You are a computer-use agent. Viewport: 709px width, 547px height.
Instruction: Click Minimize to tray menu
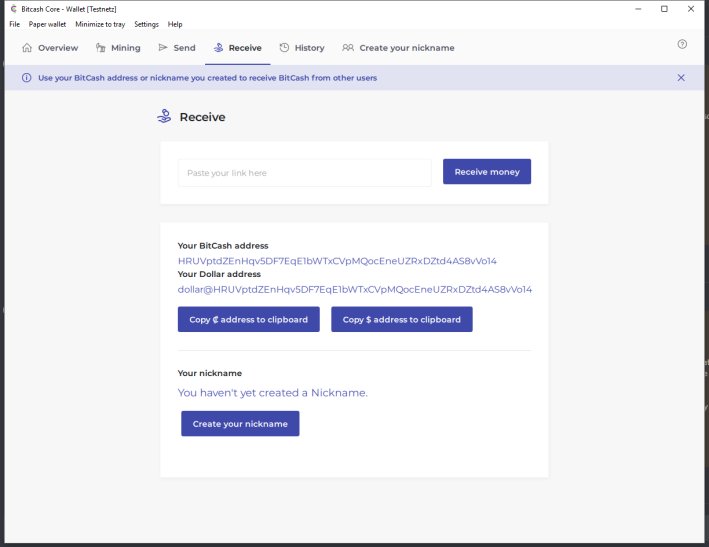coord(100,24)
